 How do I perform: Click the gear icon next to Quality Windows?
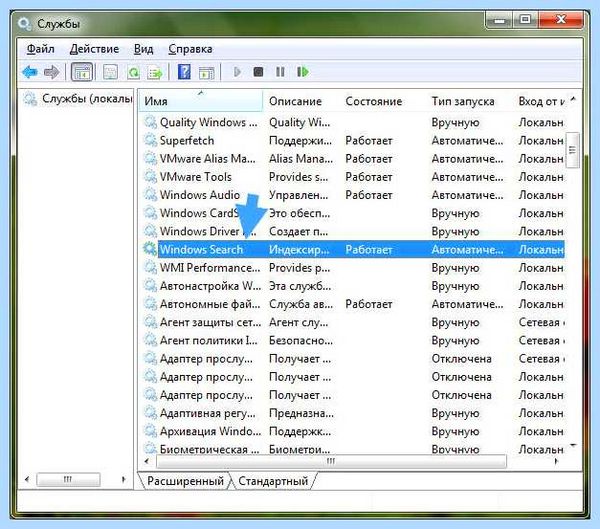[x=150, y=122]
